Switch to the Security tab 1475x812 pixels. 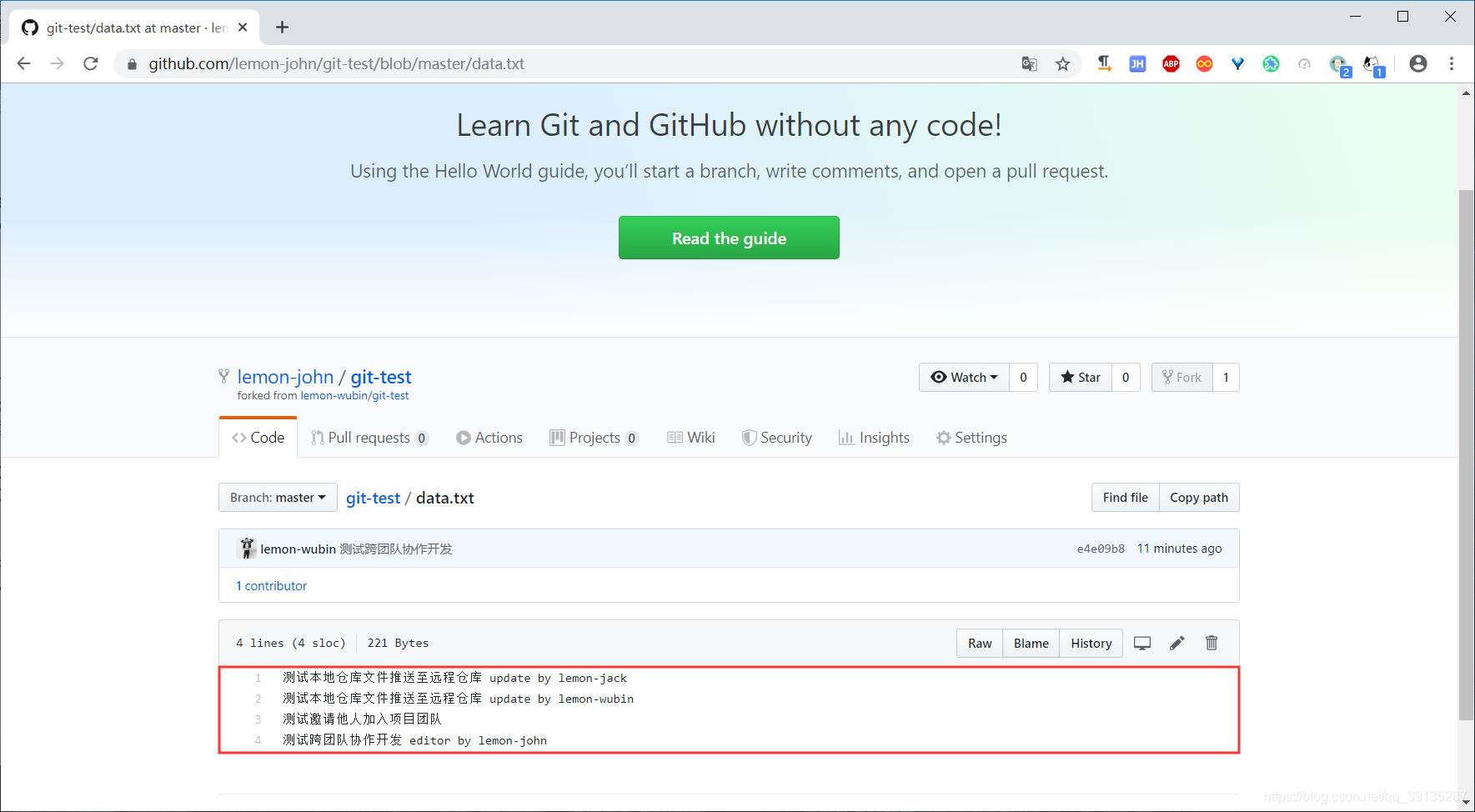coord(777,438)
